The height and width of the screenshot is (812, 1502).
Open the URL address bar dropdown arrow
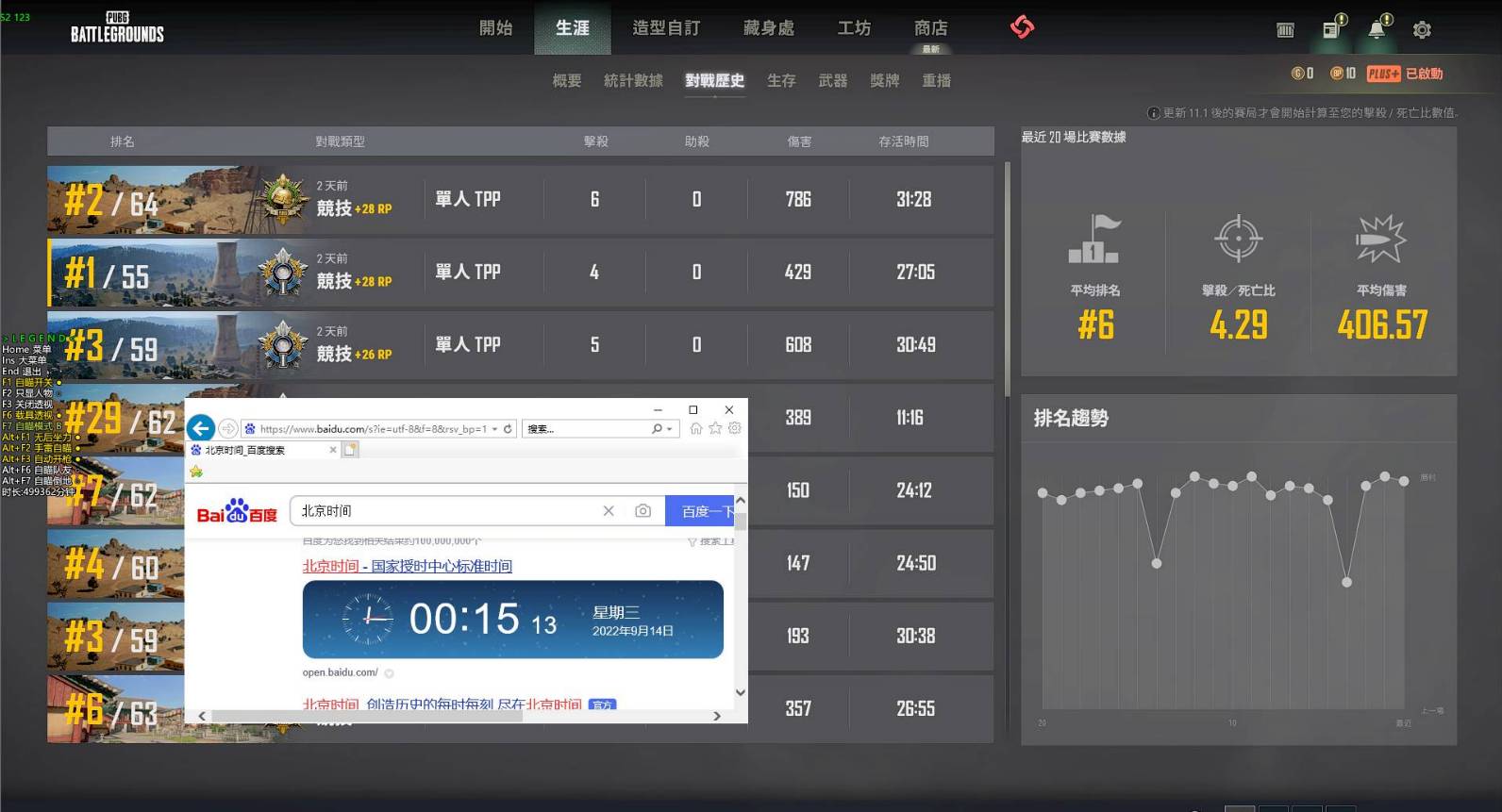[494, 429]
